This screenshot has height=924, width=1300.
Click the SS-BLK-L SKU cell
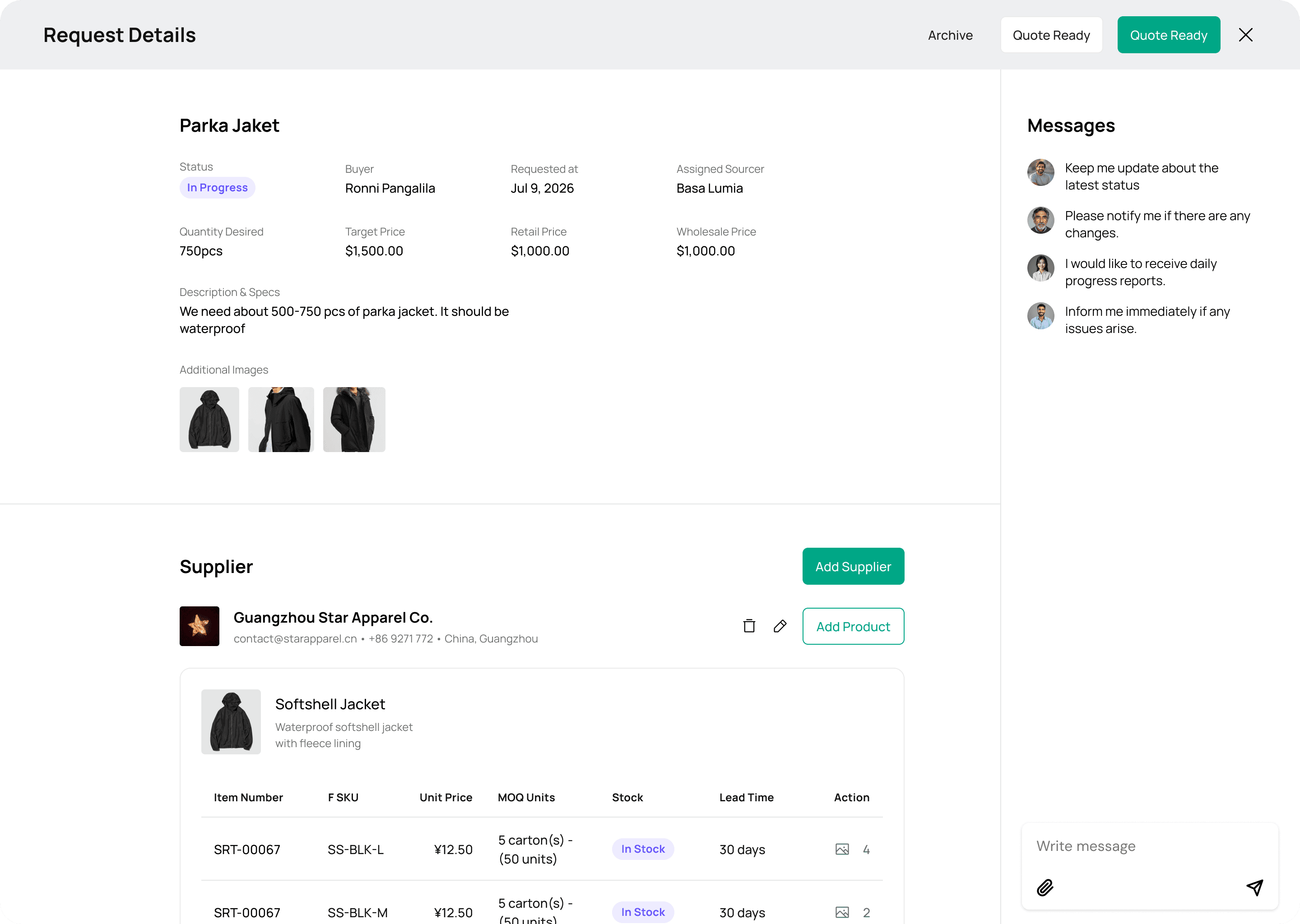(356, 850)
